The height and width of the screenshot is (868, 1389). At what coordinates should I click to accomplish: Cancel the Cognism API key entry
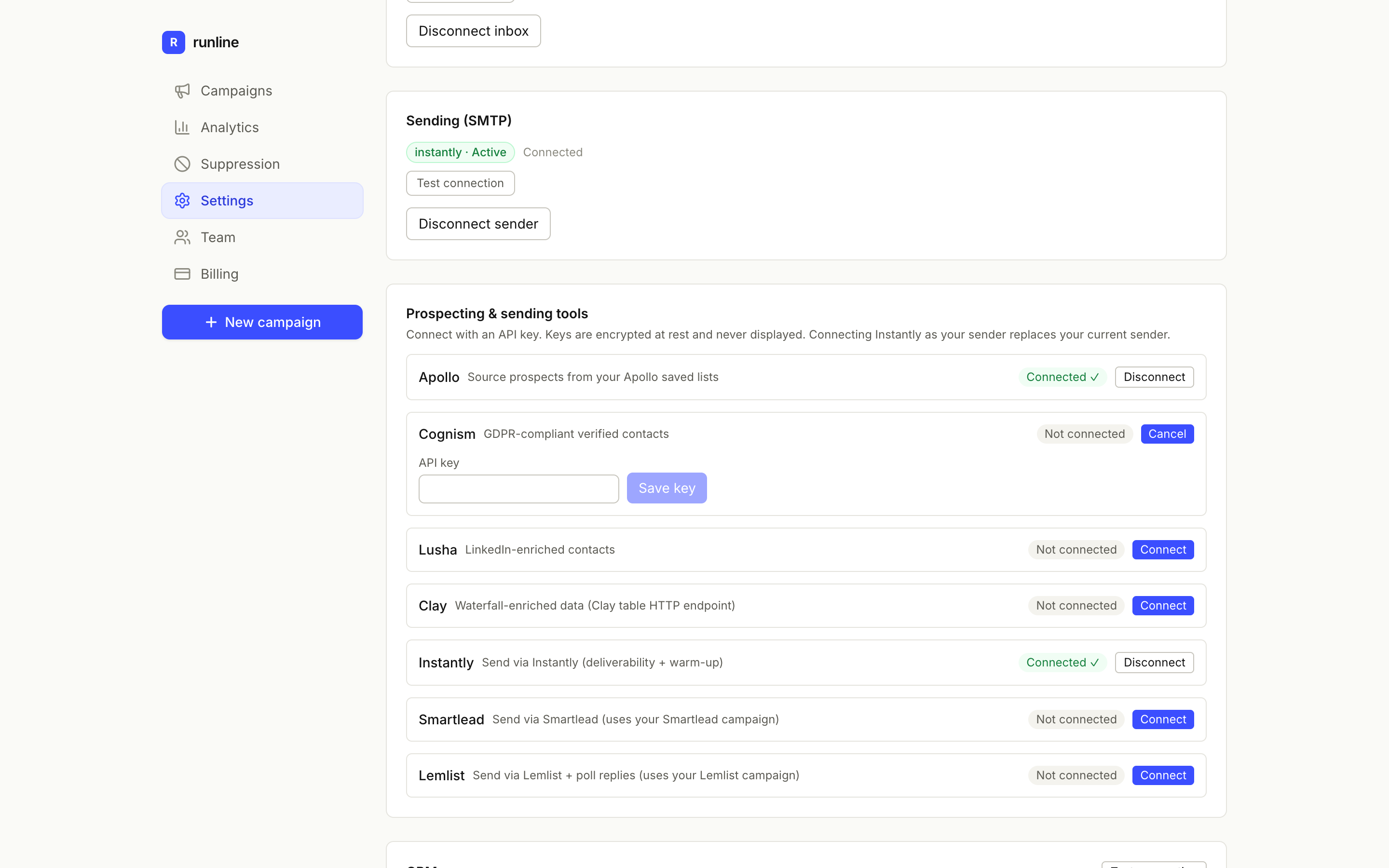(x=1167, y=434)
